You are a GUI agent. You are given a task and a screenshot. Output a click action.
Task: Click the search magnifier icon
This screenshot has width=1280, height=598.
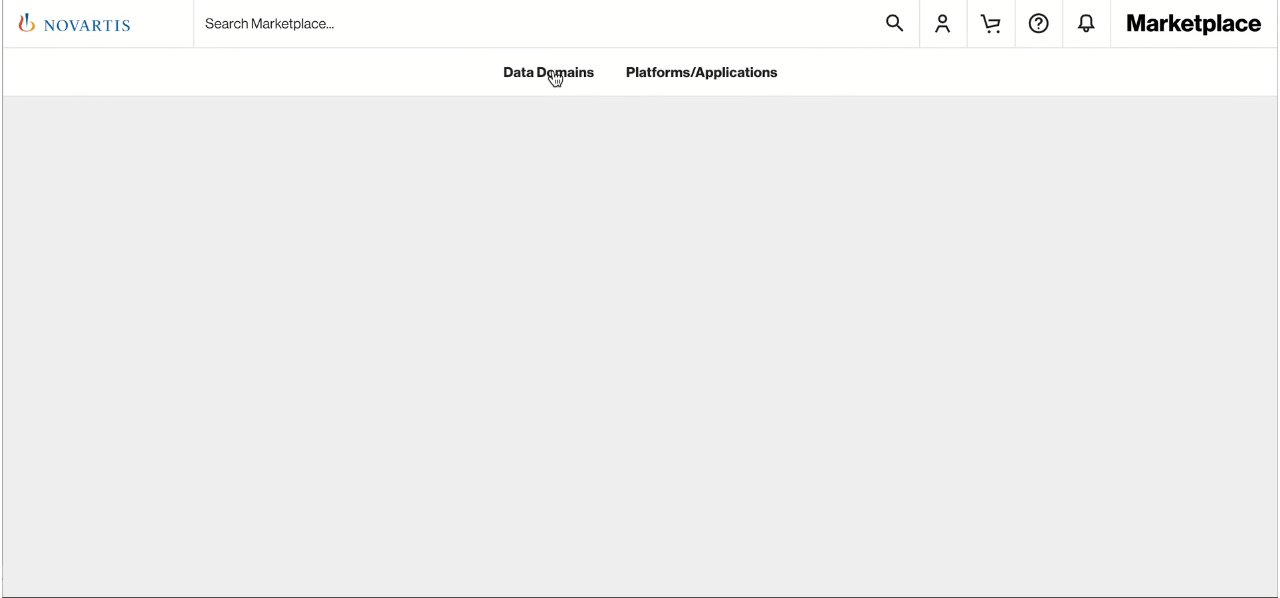(x=895, y=23)
